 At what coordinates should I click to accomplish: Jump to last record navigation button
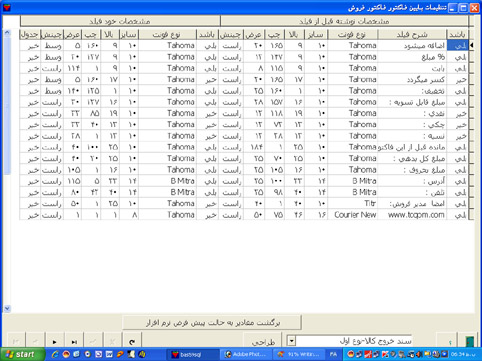coord(74,342)
